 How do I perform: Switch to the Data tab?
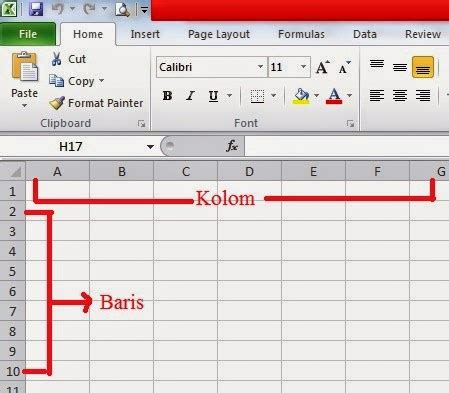tap(365, 34)
